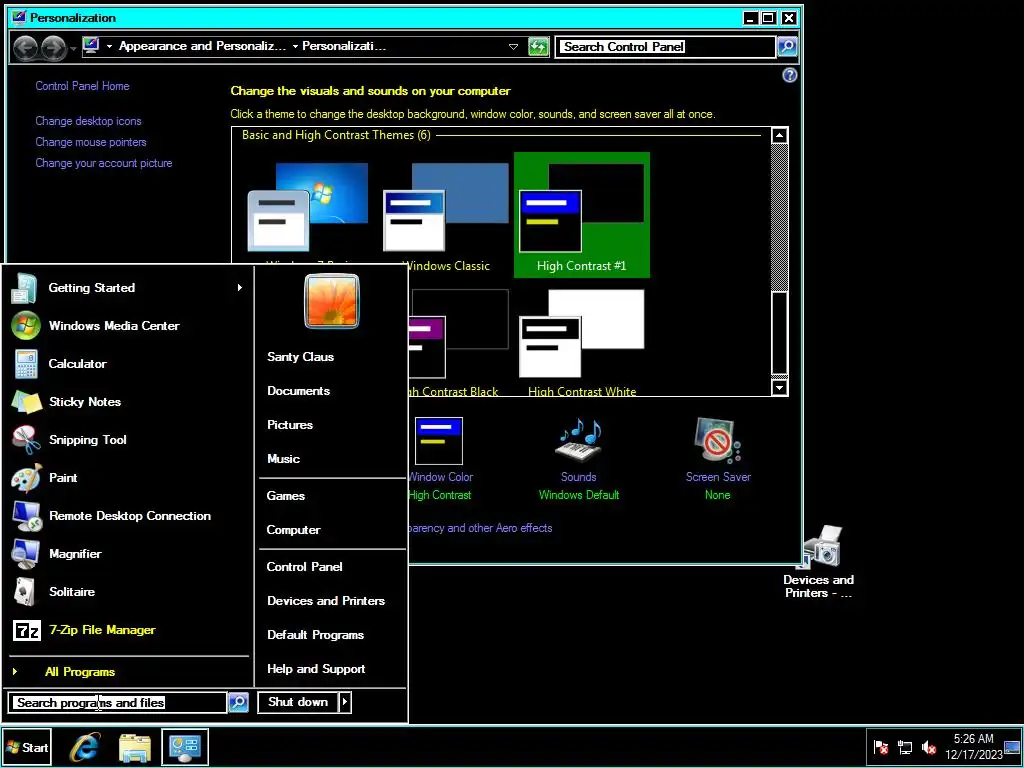Click Change your account picture link
Viewport: 1024px width, 768px height.
pos(104,163)
